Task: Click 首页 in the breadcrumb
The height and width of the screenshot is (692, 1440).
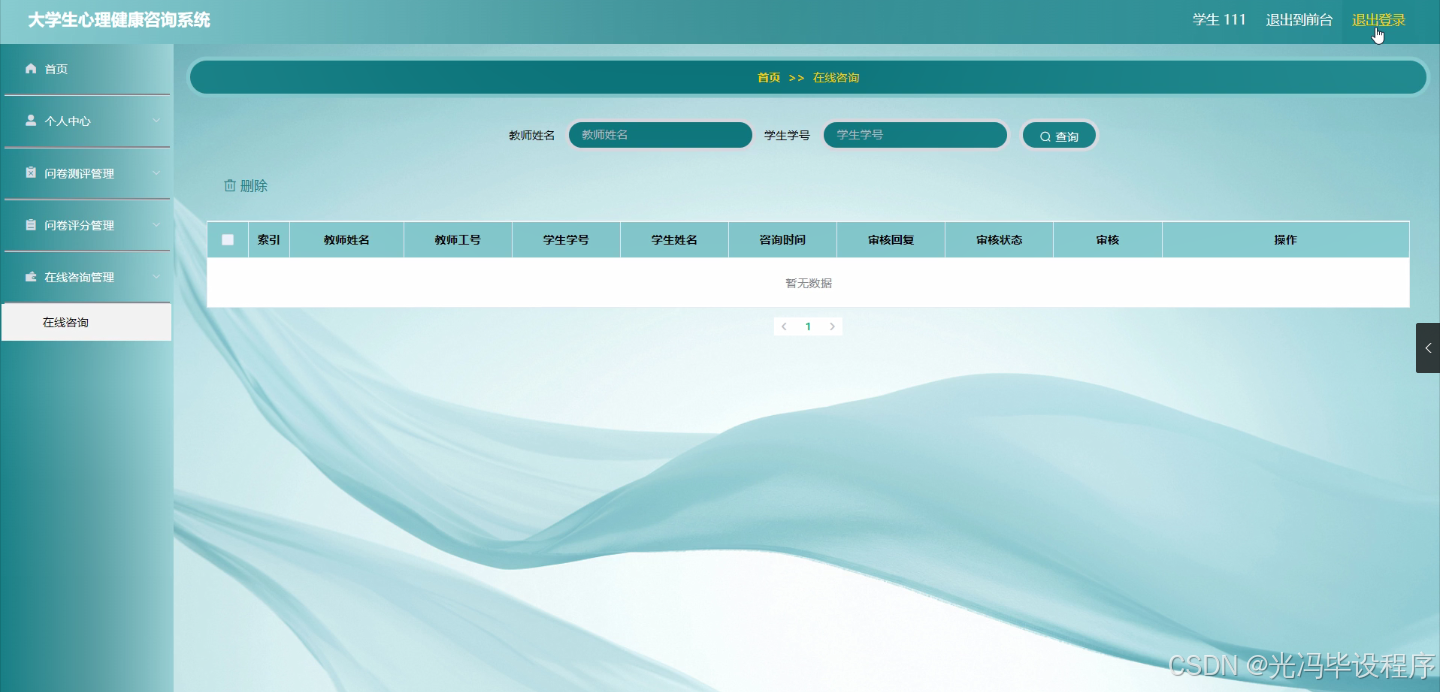Action: pyautogui.click(x=768, y=77)
